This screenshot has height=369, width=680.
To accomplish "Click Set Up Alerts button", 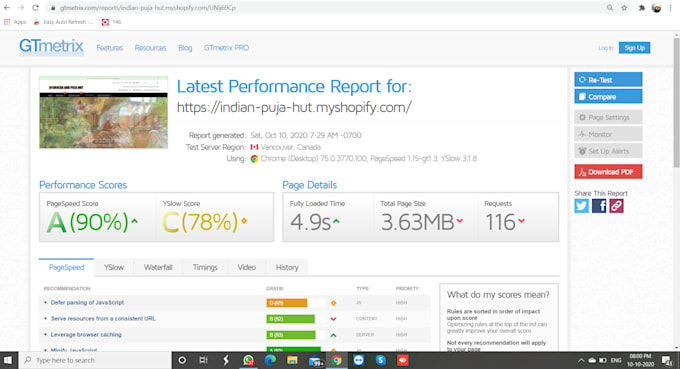I will click(608, 151).
